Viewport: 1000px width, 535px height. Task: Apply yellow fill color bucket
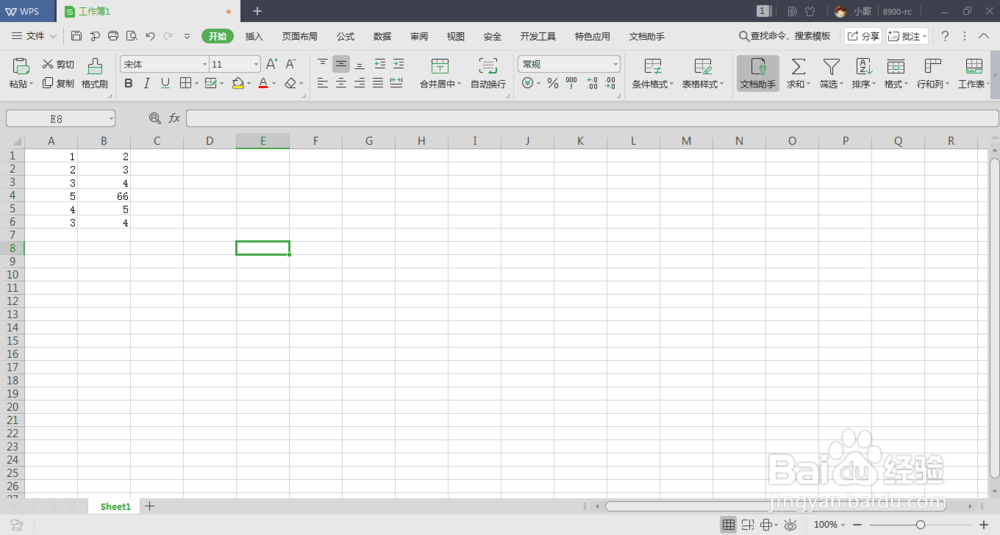238,84
